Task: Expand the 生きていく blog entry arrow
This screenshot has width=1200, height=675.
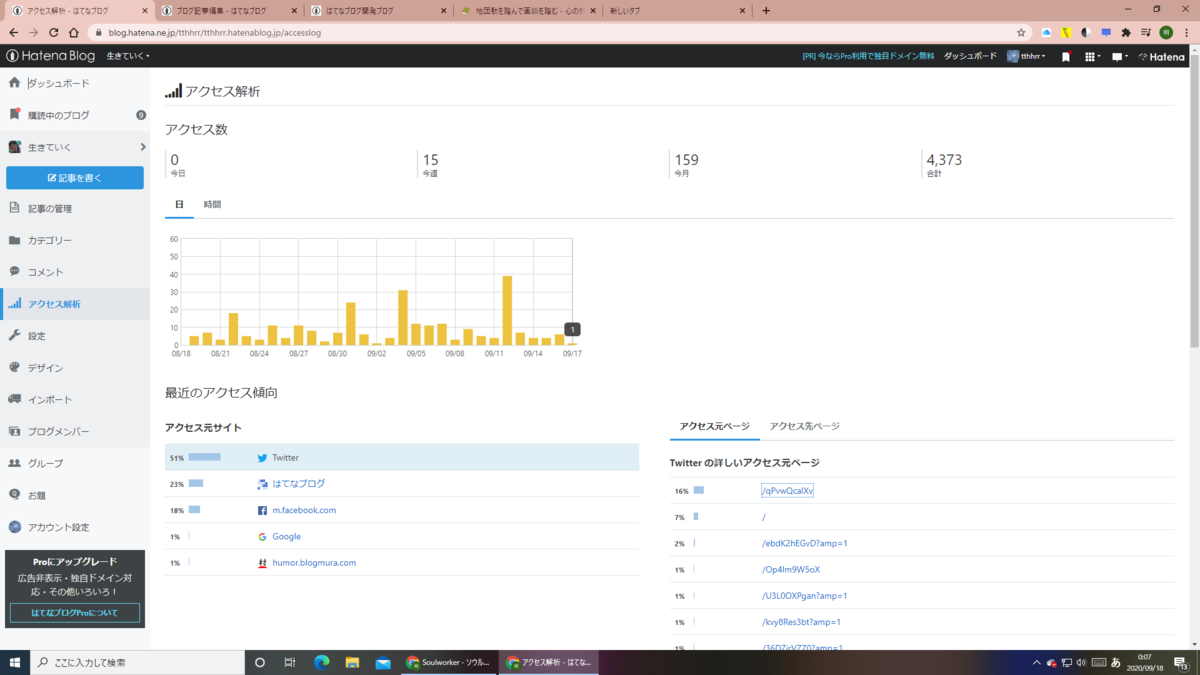Action: point(143,147)
